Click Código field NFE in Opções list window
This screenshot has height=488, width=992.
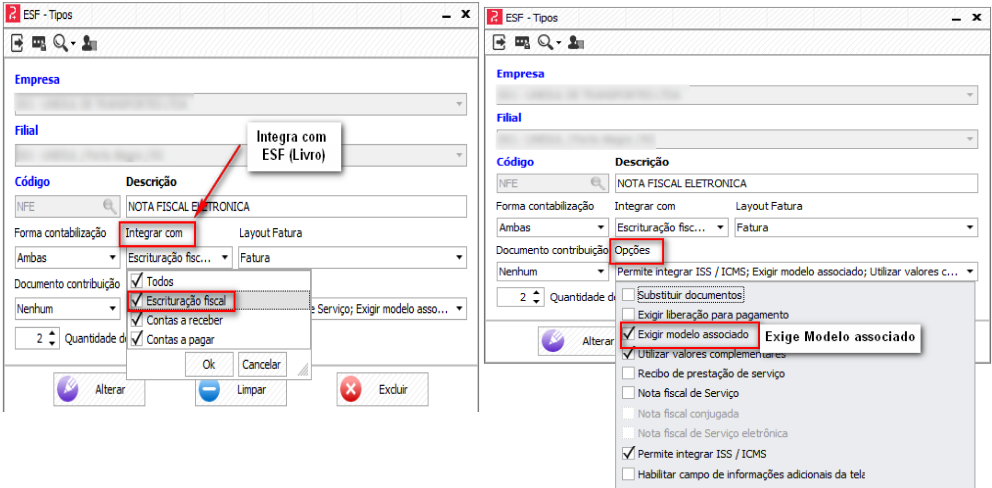552,184
